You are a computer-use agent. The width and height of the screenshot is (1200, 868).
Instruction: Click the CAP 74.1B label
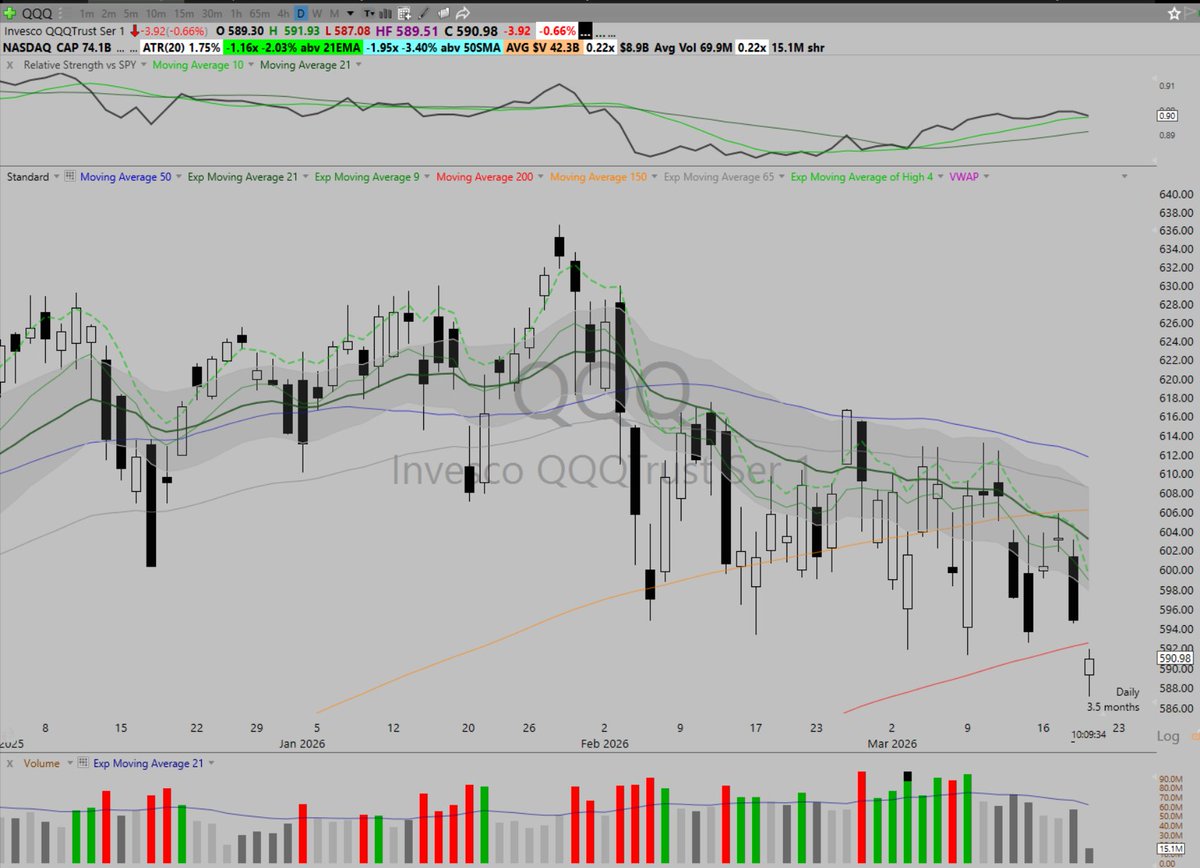(83, 48)
